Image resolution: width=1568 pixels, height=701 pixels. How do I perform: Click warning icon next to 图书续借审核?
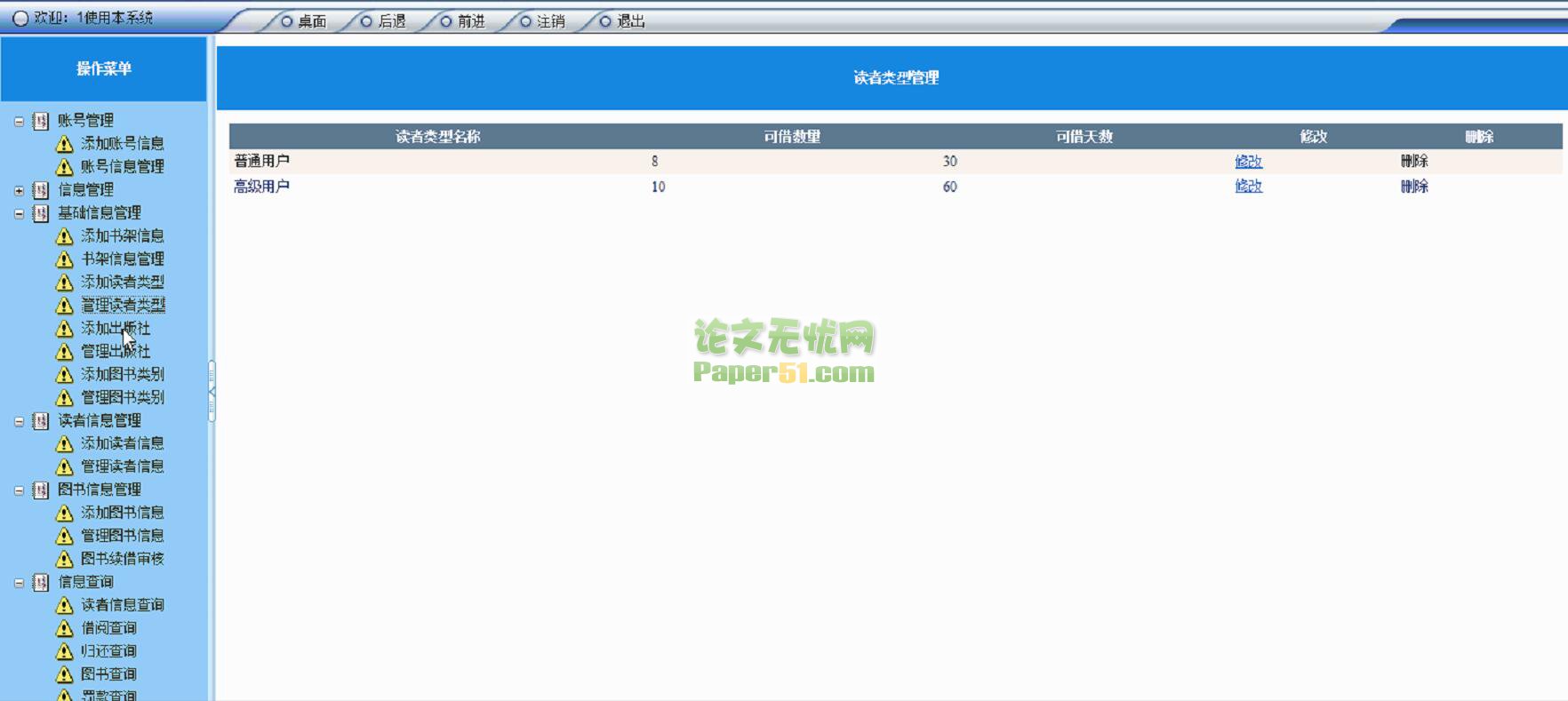[x=64, y=559]
